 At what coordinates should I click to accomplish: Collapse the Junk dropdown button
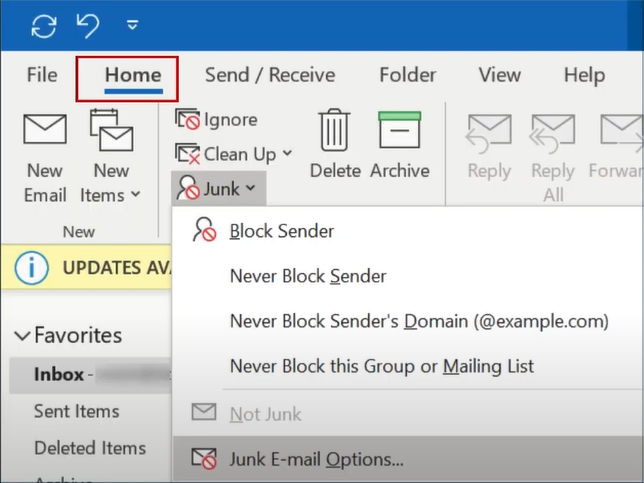(x=218, y=189)
